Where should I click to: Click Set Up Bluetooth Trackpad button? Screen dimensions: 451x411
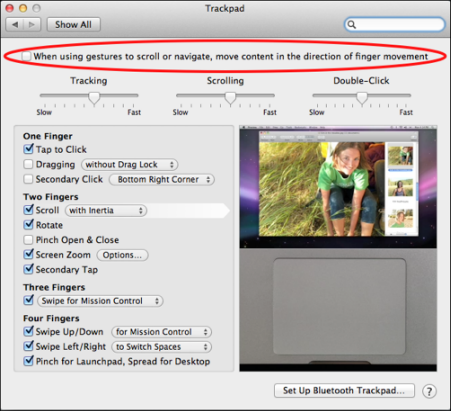[x=344, y=391]
